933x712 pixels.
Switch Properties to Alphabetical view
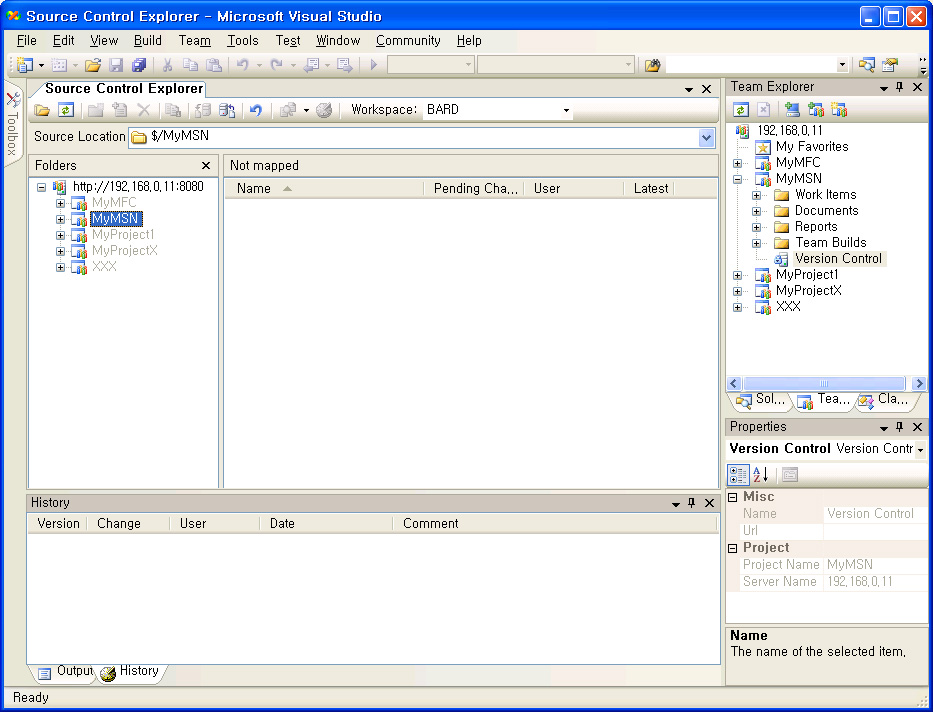pos(760,475)
